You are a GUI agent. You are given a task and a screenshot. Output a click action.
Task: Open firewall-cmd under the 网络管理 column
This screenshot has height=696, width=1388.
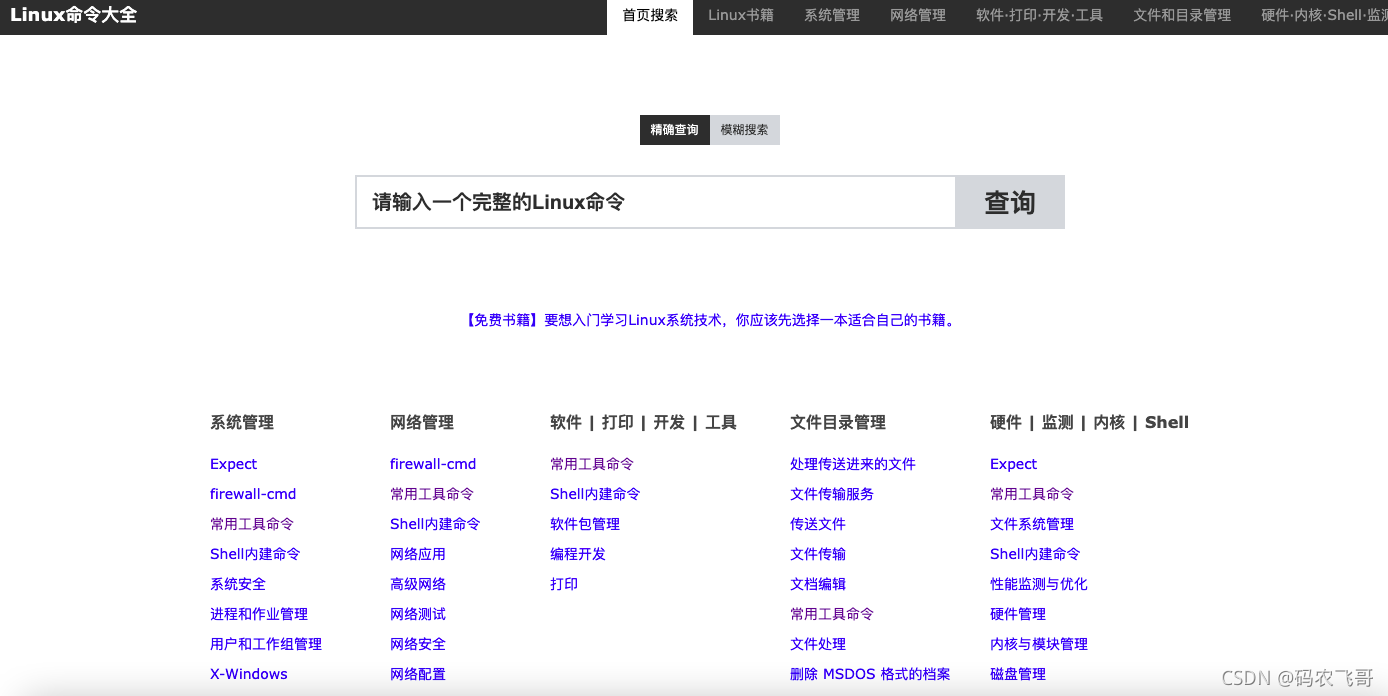[433, 464]
